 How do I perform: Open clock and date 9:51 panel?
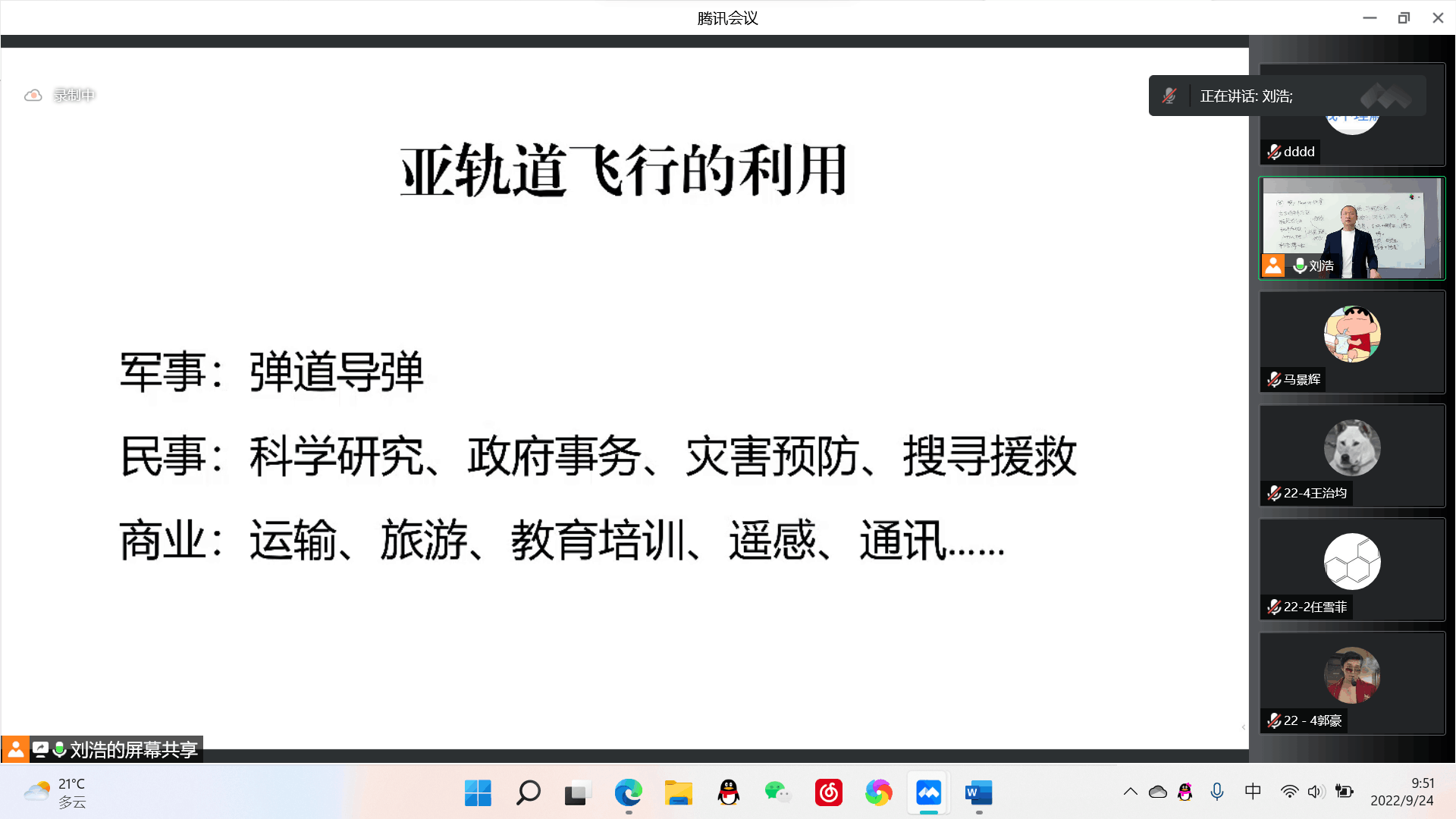point(1401,792)
